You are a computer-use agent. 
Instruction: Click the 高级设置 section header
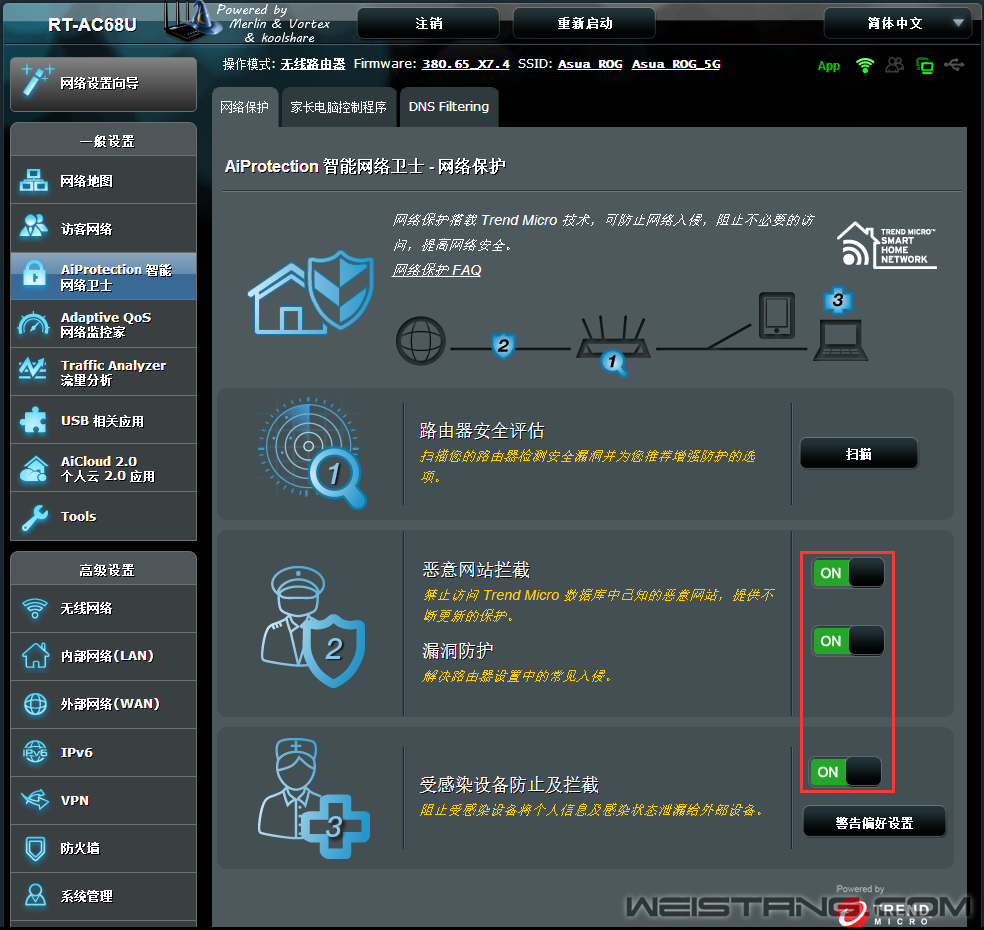click(x=104, y=569)
